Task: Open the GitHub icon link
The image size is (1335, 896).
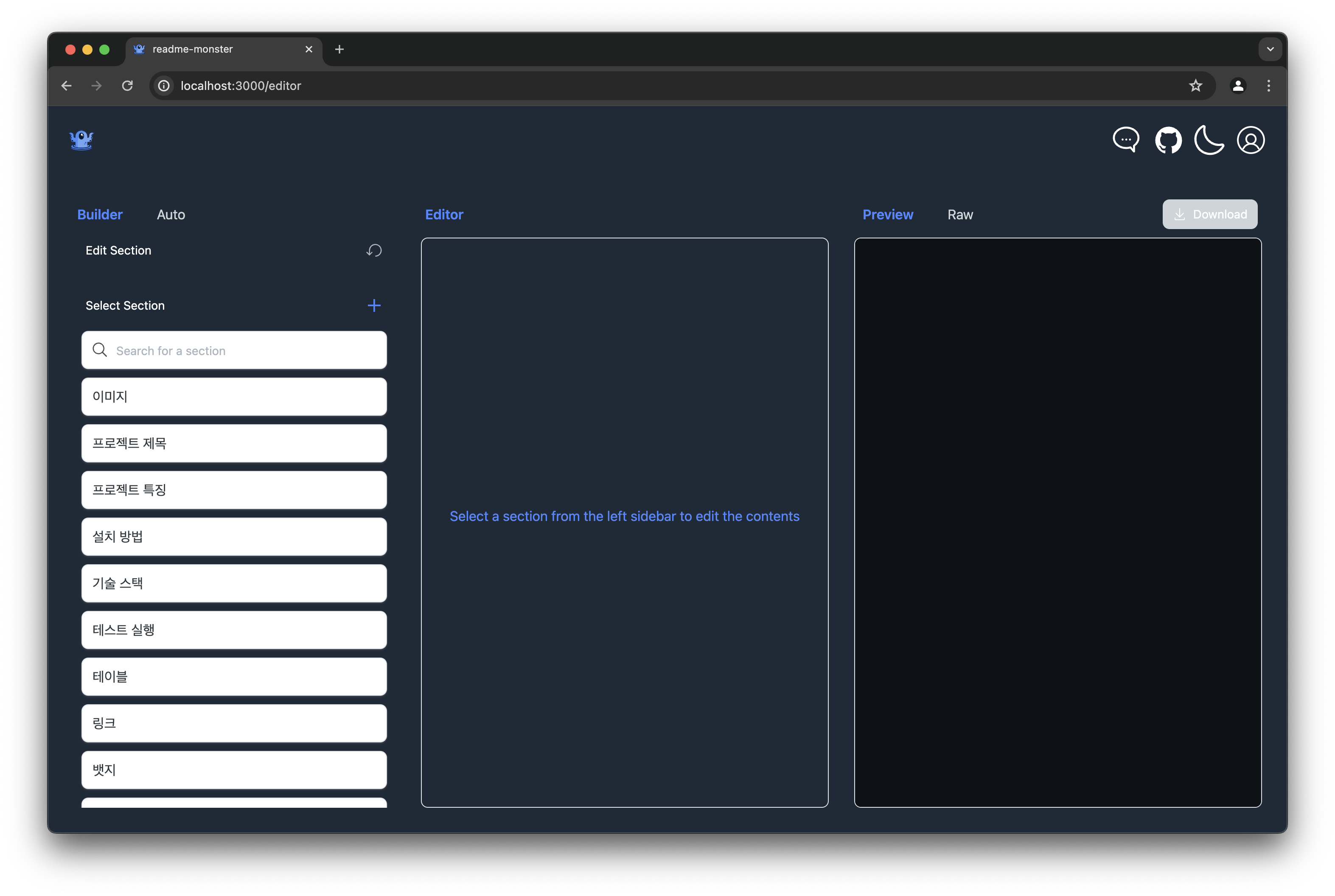Action: (x=1168, y=140)
